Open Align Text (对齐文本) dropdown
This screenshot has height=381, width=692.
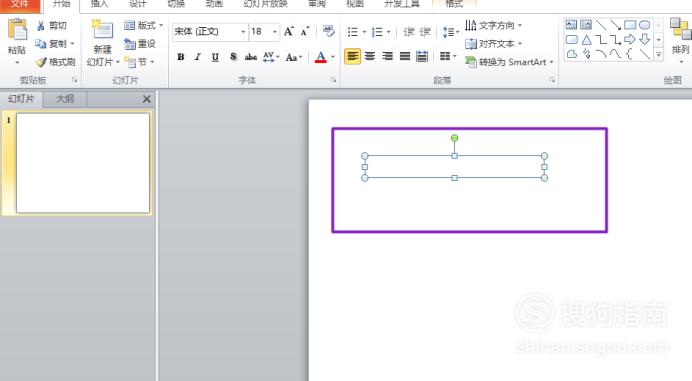point(493,44)
